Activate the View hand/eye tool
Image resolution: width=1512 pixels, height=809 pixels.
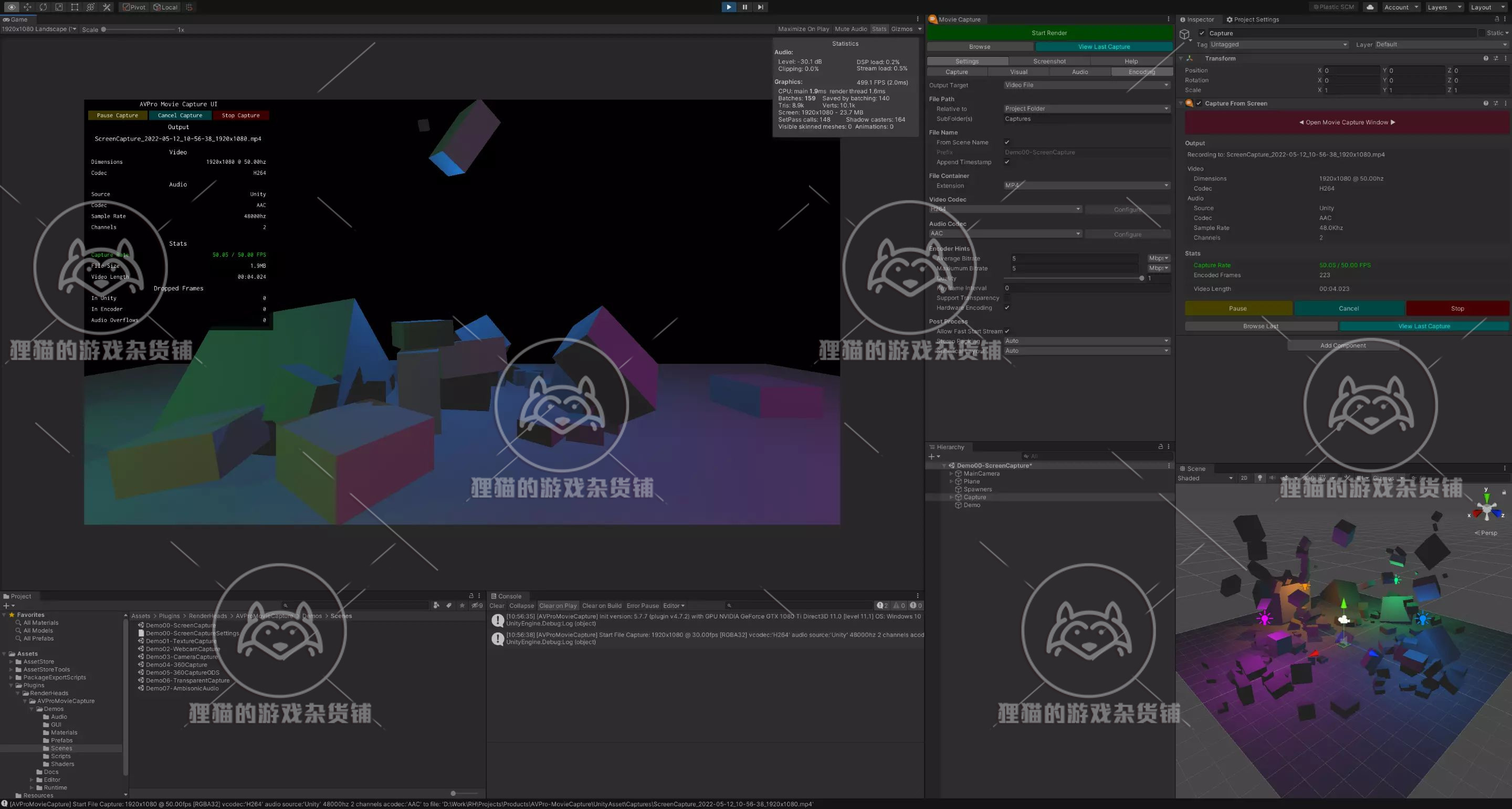tap(12, 7)
